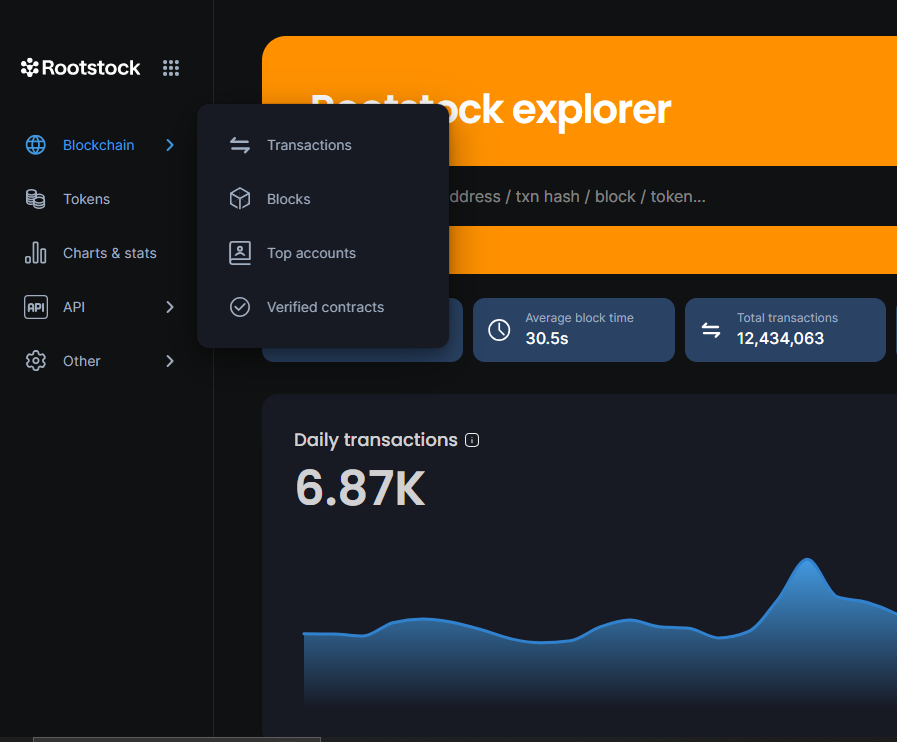Viewport: 897px width, 742px height.
Task: Click the Tokens coins icon
Action: pyautogui.click(x=36, y=199)
